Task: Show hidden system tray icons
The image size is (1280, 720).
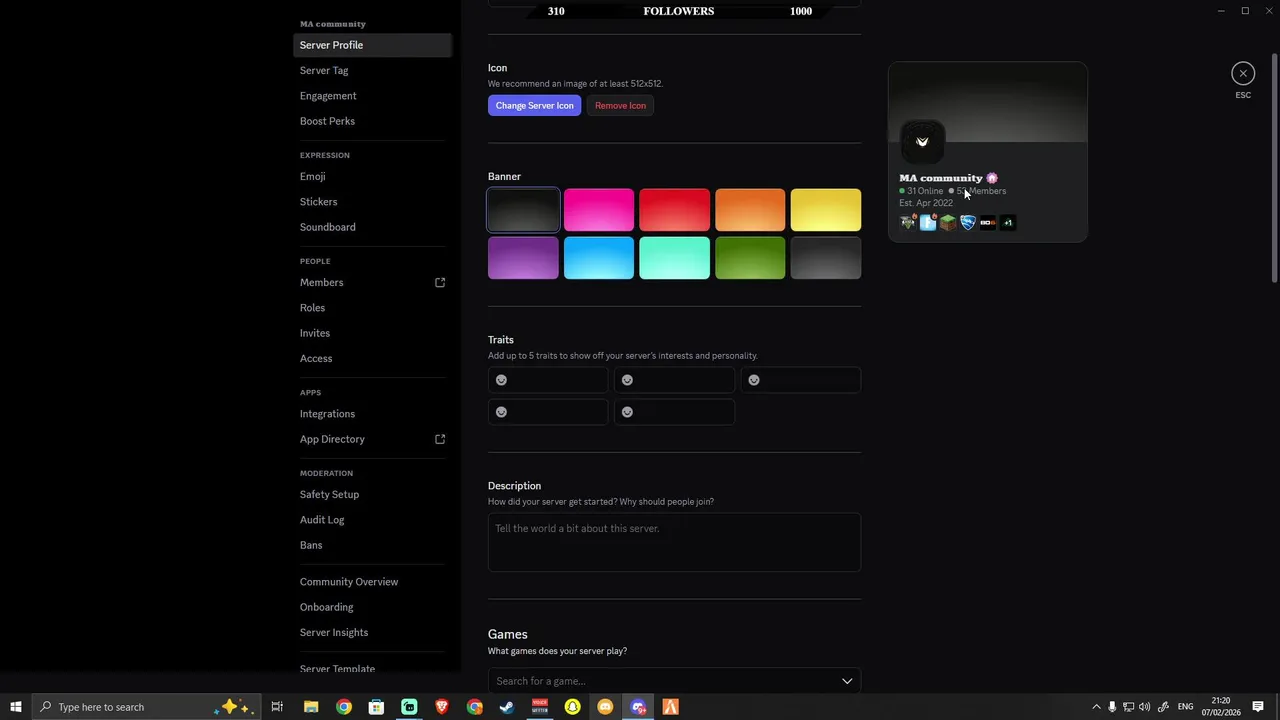Action: pyautogui.click(x=1096, y=707)
